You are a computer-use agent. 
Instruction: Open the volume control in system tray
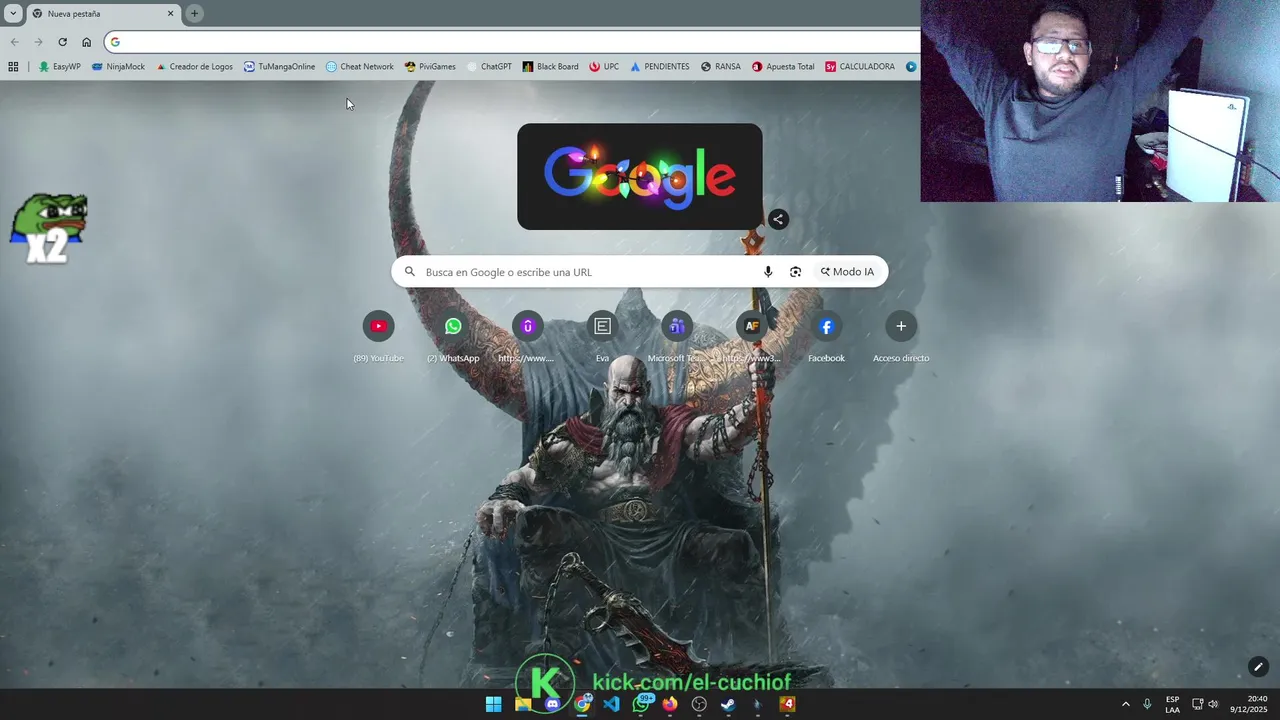point(1213,704)
